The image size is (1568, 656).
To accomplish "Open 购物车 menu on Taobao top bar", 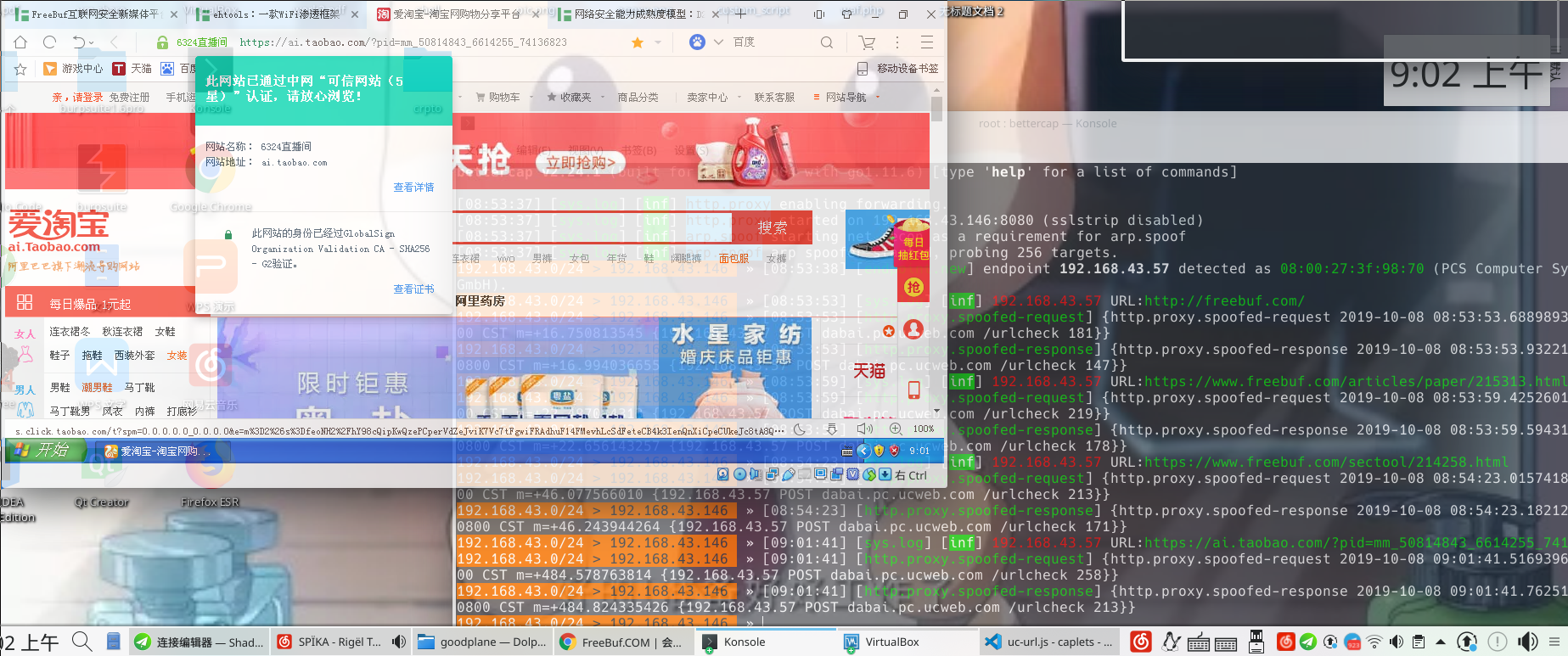I will coord(497,98).
